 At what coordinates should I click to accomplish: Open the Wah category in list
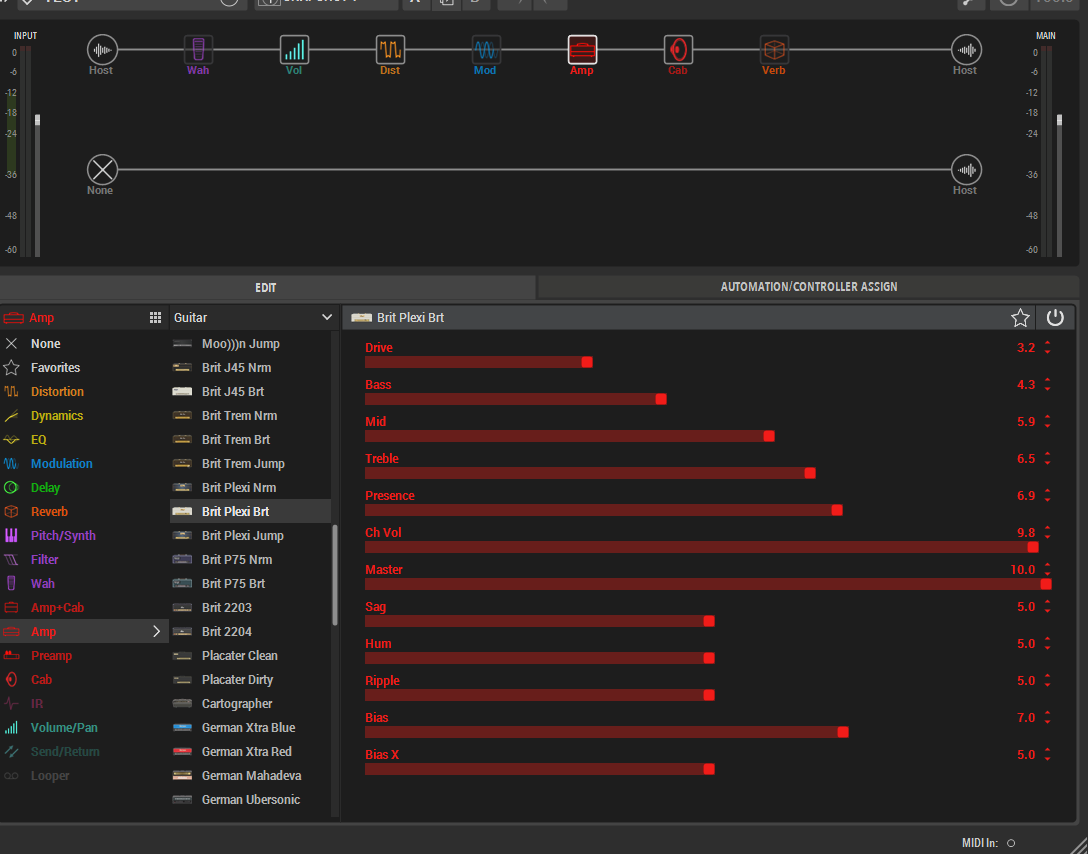click(84, 583)
